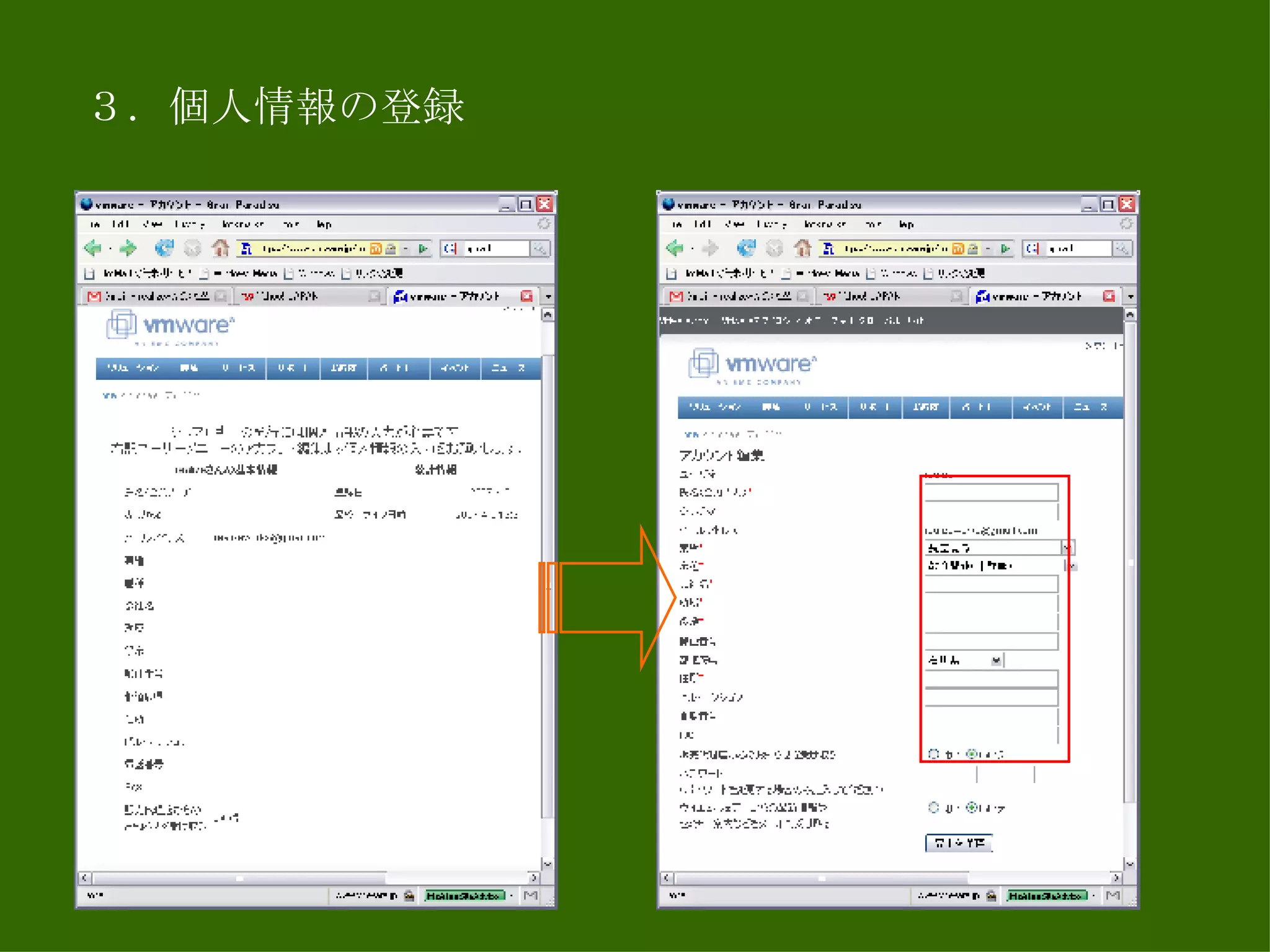This screenshot has width=1270, height=952.
Task: Click Home icon in left browser toolbar
Action: click(220, 249)
